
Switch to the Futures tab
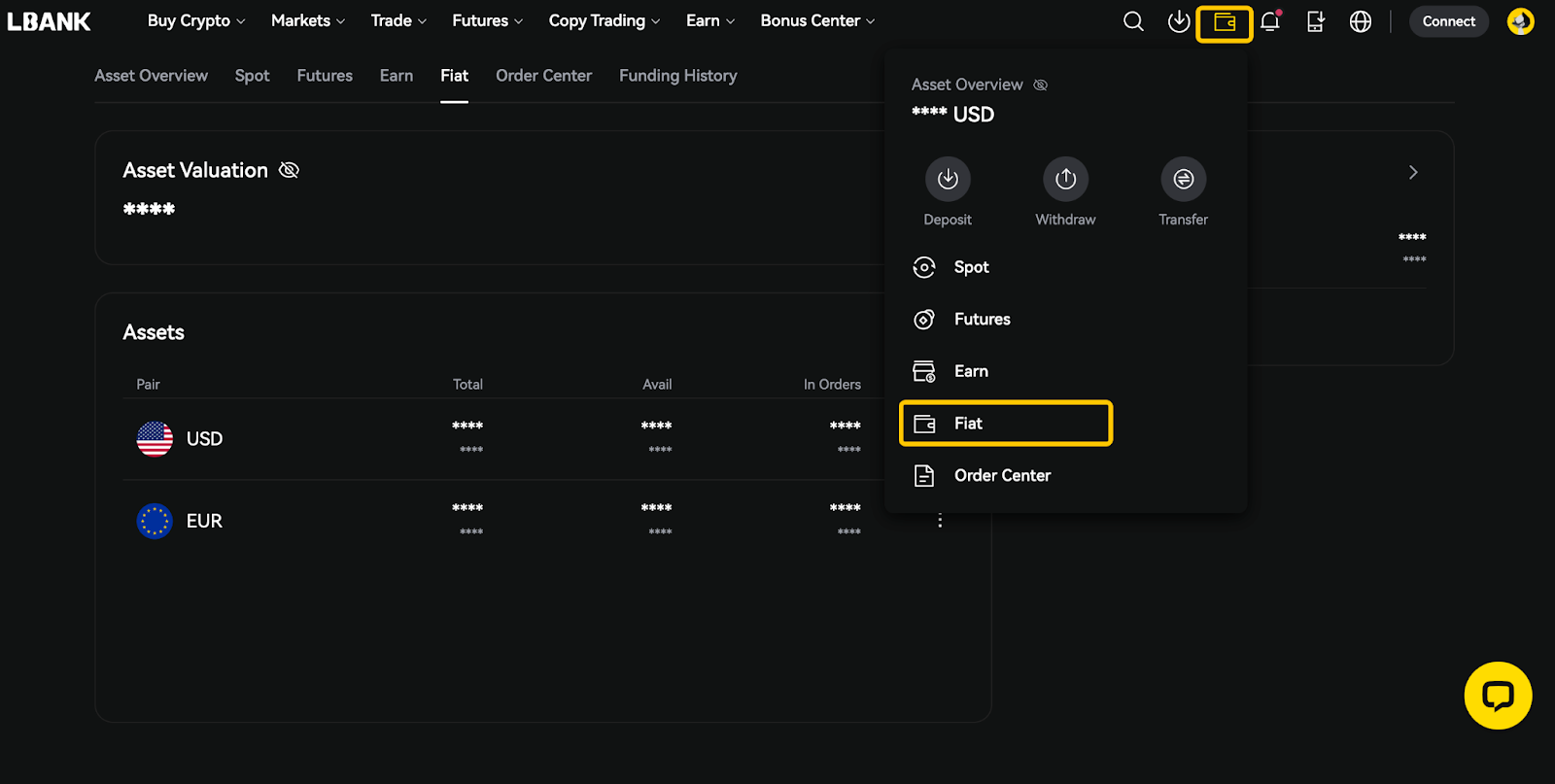coord(325,76)
